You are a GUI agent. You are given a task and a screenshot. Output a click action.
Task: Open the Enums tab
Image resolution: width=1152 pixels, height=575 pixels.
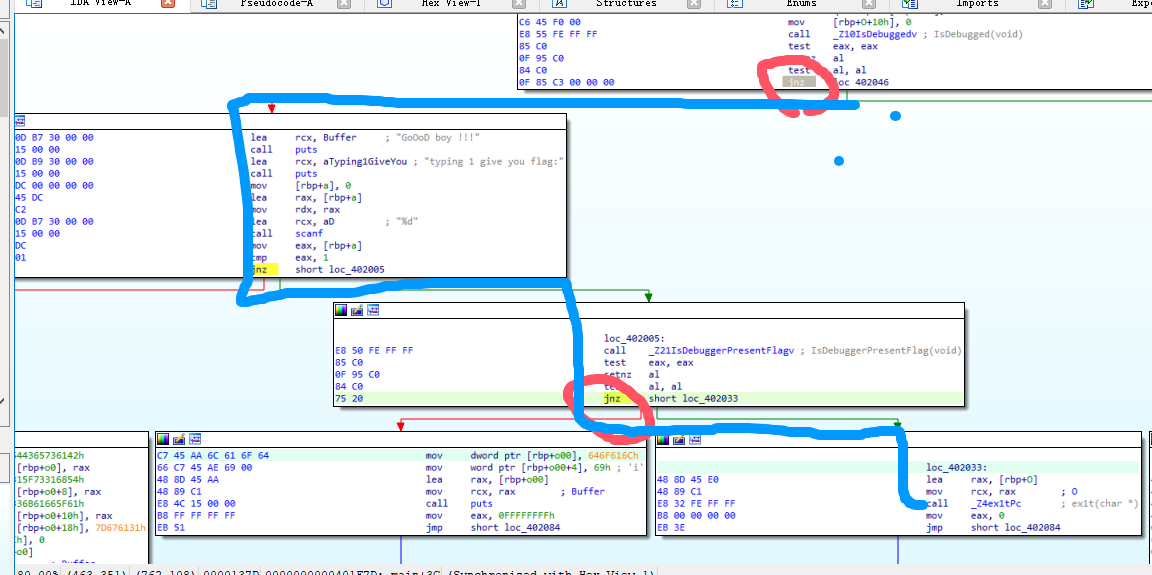[x=801, y=4]
